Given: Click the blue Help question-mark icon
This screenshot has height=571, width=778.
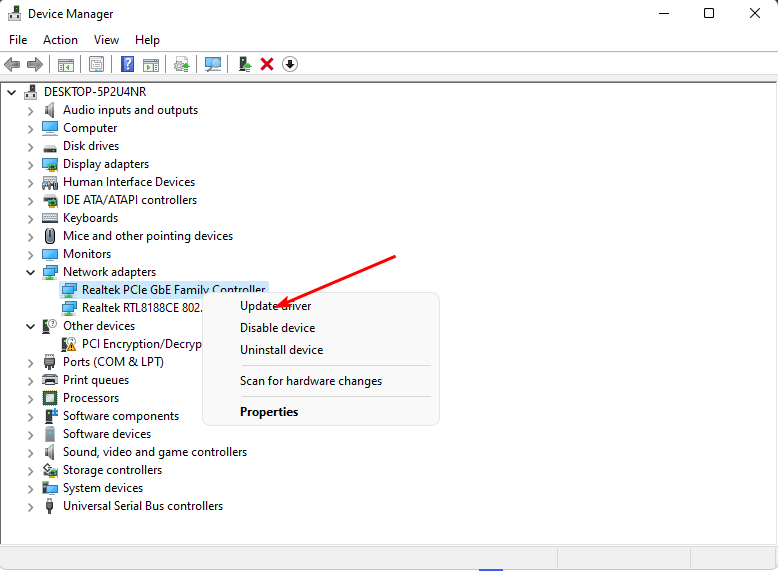Looking at the screenshot, I should [128, 64].
